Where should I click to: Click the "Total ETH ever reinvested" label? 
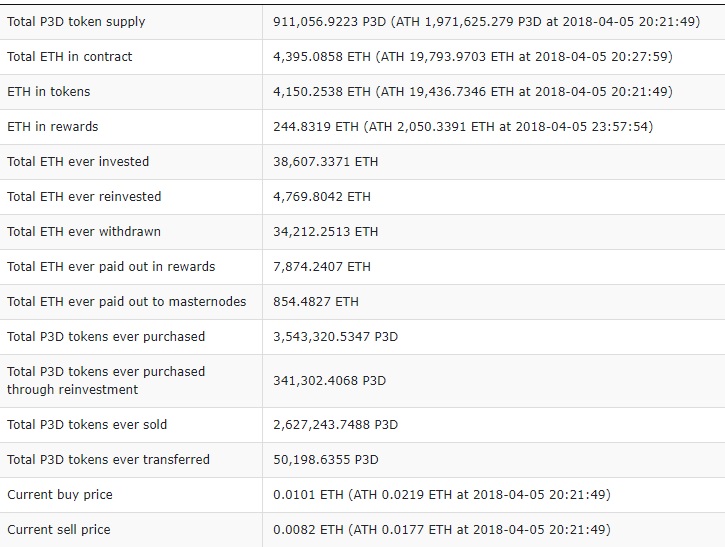(x=84, y=197)
